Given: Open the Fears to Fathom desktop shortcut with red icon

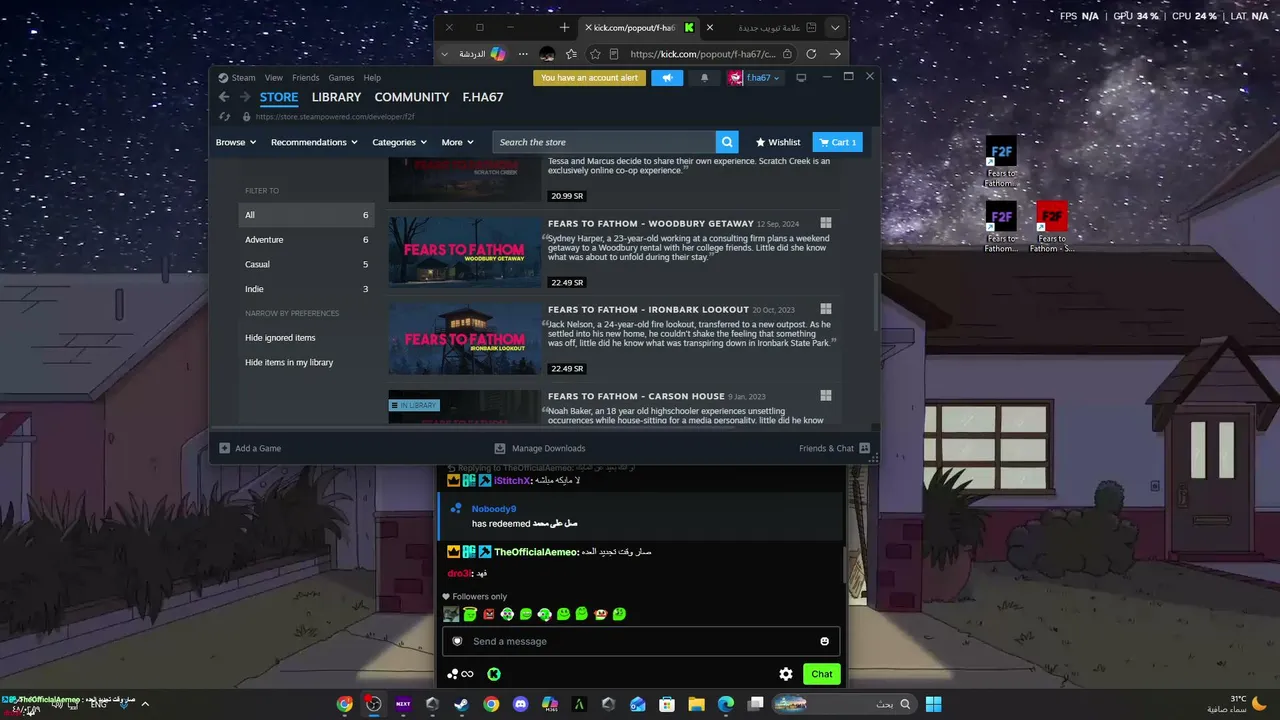Looking at the screenshot, I should pos(1051,227).
